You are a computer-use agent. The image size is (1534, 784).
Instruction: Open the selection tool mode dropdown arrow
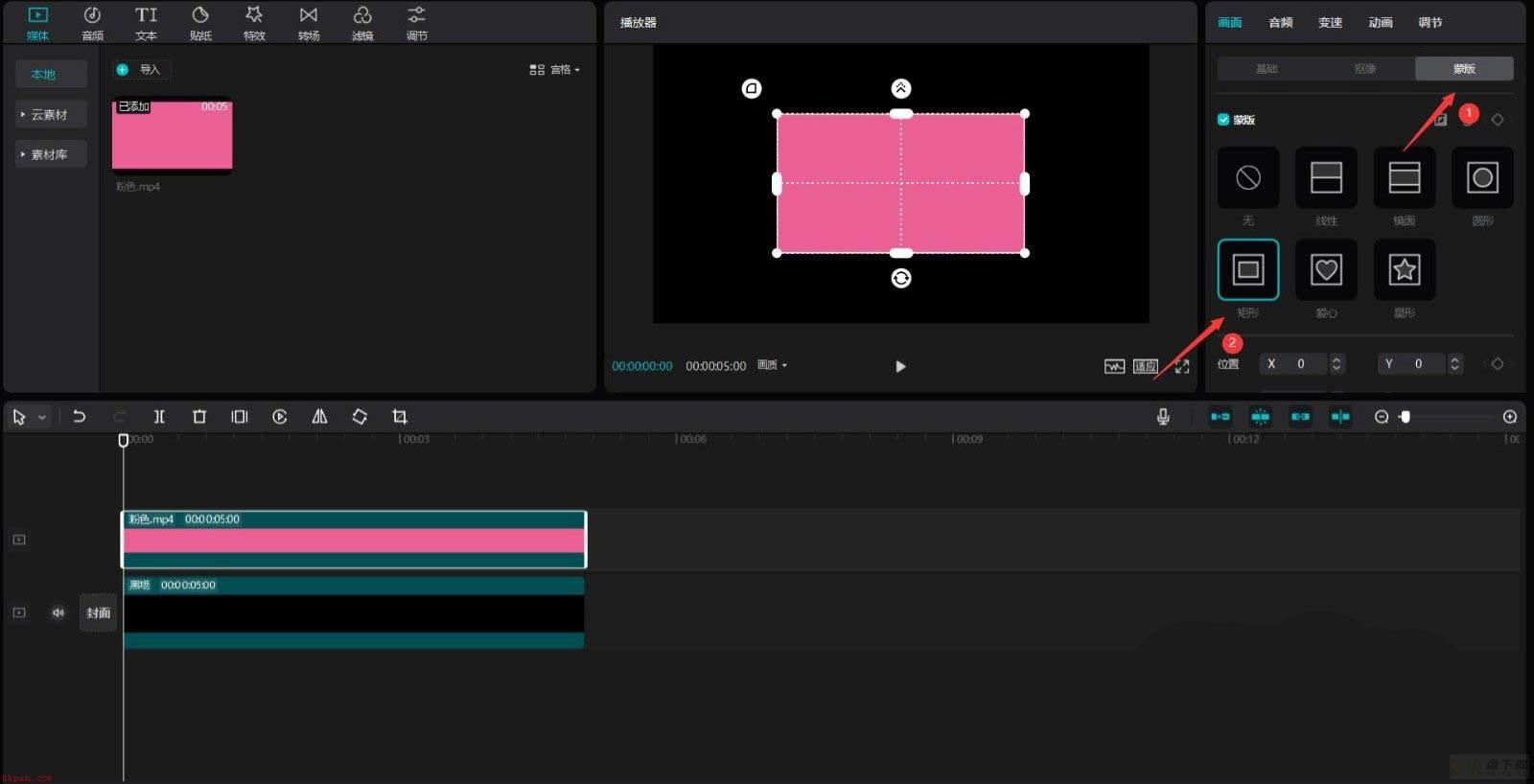41,417
